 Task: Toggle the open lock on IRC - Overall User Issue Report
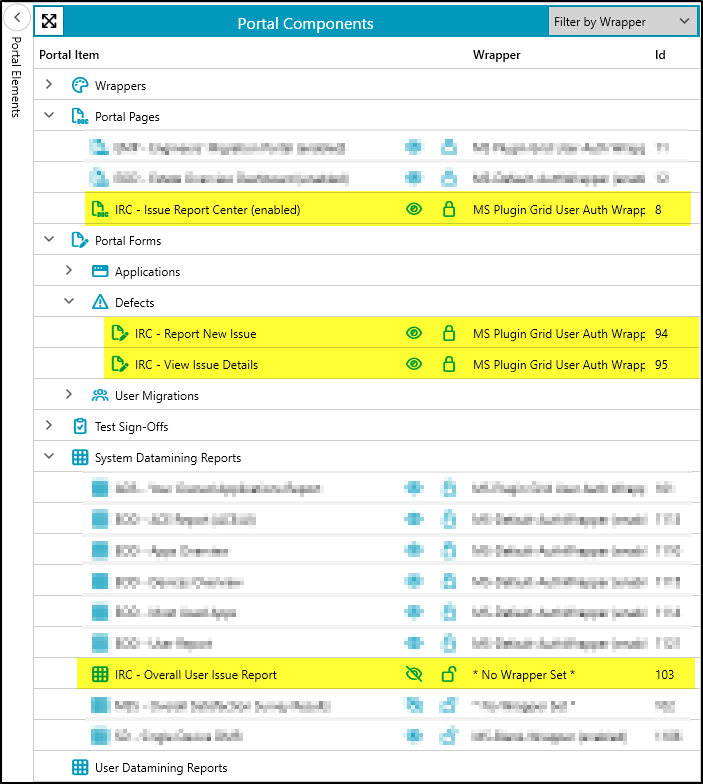(449, 674)
